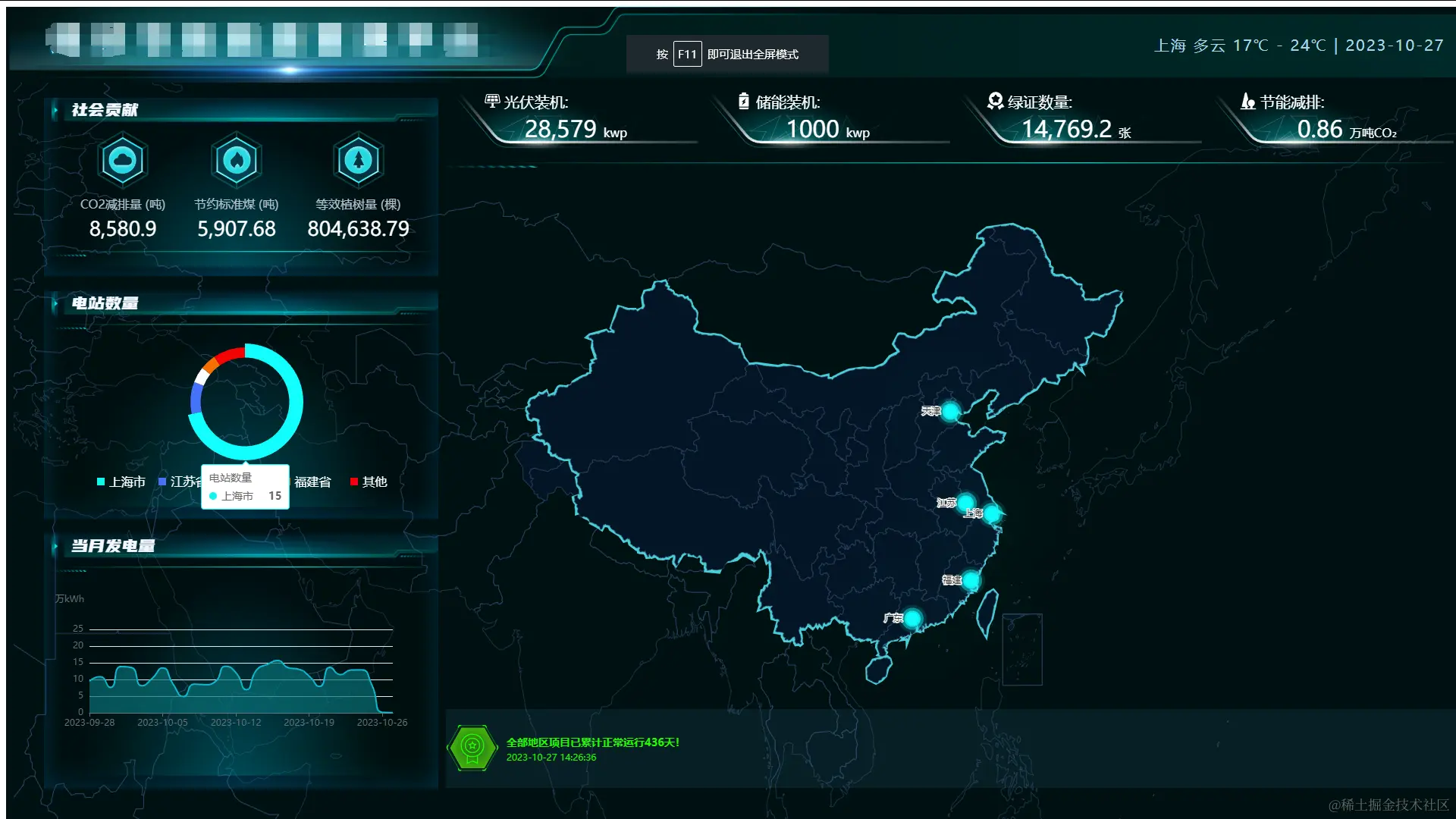Click the arrow beside 当月发电量 header
Viewport: 1456px width, 819px height.
pos(55,546)
